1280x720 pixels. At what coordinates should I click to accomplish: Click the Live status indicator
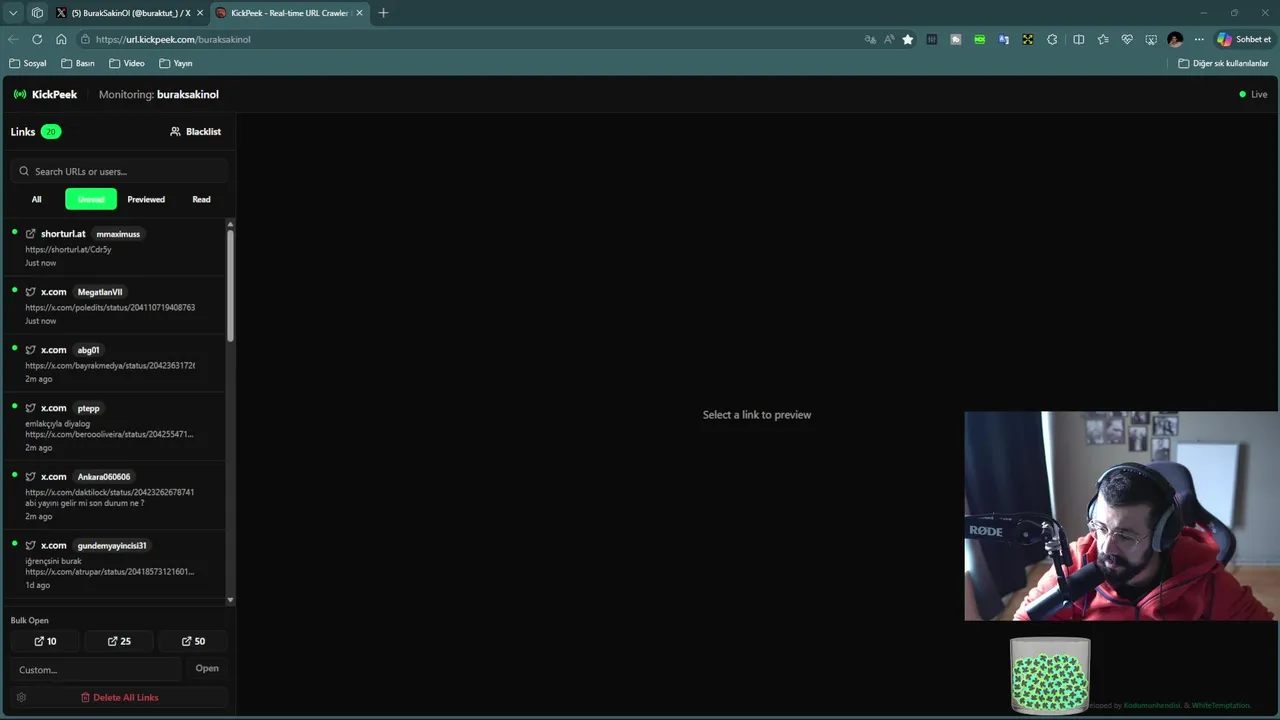tap(1253, 94)
